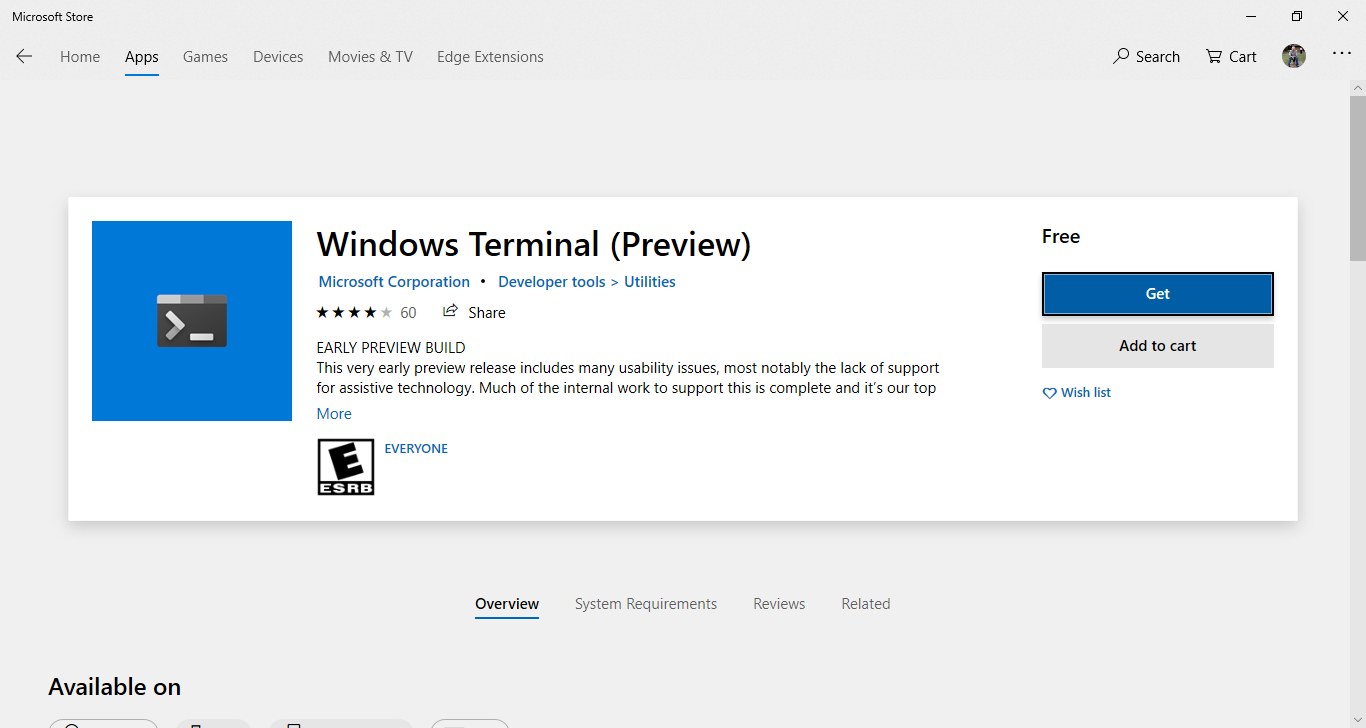The width and height of the screenshot is (1366, 728).
Task: Add the app to Wish list
Action: click(1076, 393)
